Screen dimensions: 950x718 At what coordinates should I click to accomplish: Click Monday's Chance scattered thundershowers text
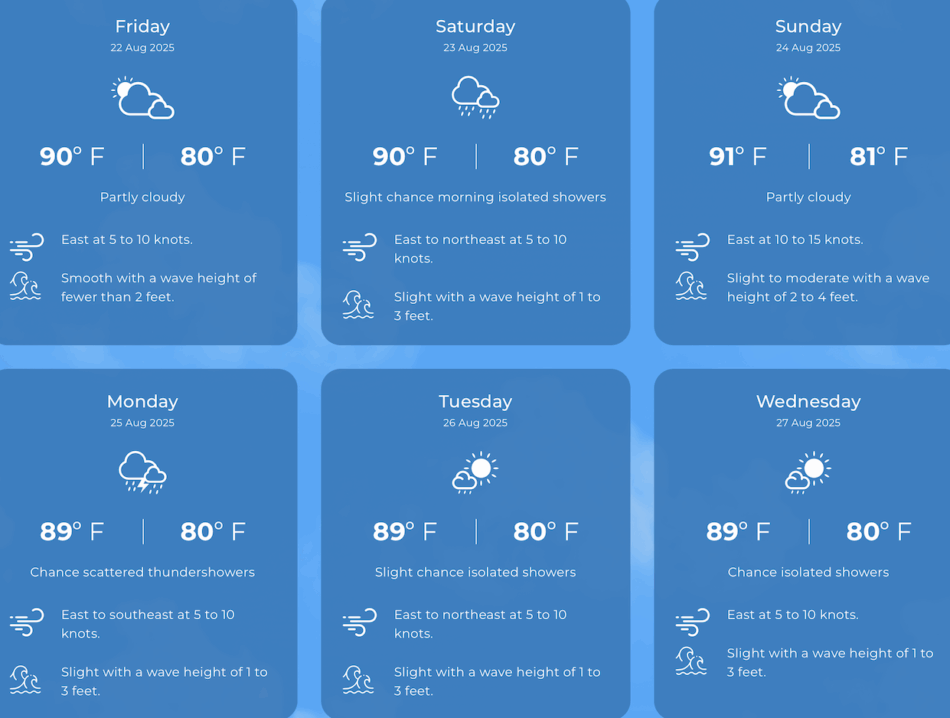point(143,572)
